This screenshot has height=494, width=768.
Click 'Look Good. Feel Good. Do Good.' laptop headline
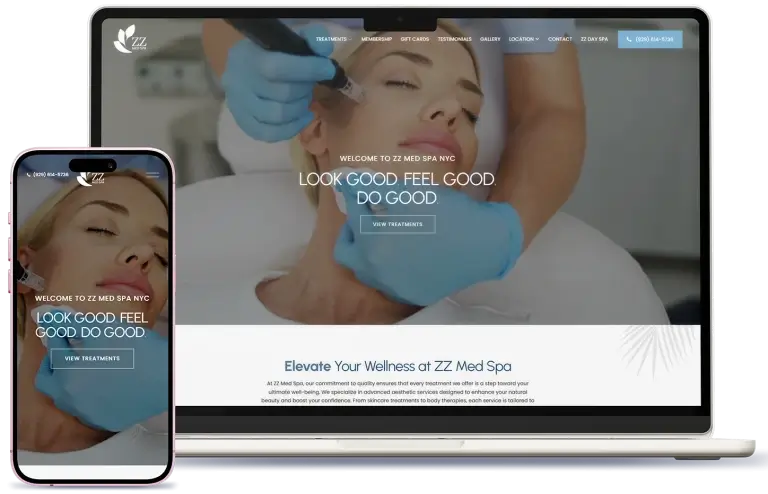coord(397,188)
